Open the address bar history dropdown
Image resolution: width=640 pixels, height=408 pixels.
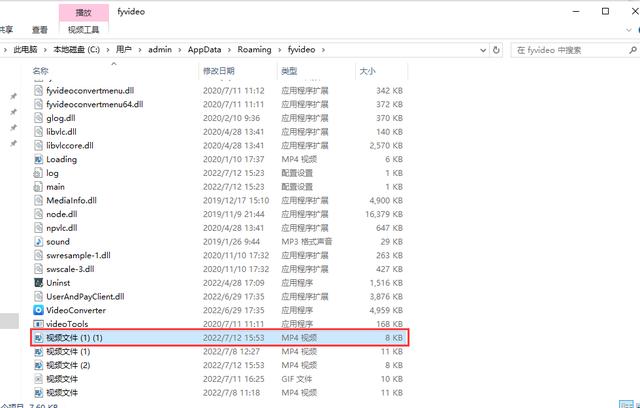(x=483, y=50)
